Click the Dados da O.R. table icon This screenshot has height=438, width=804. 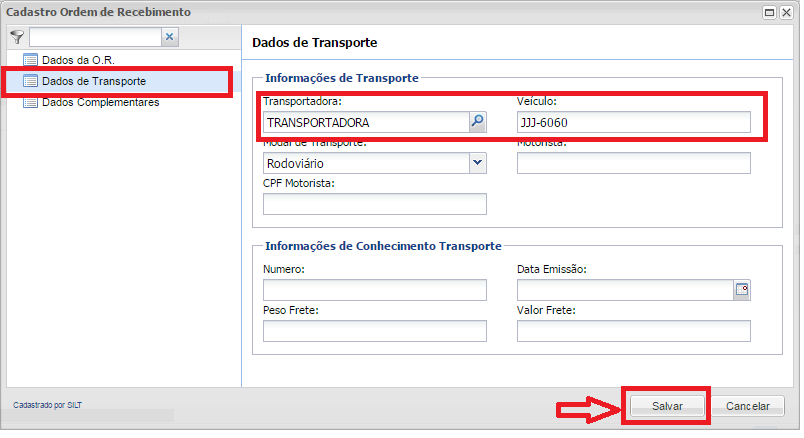(30, 60)
